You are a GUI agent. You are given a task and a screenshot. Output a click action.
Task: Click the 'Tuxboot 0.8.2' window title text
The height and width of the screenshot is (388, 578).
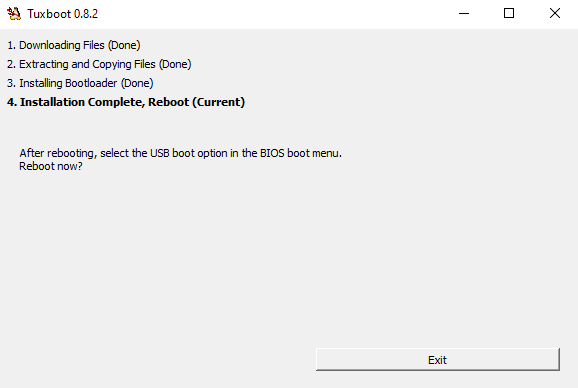point(63,14)
